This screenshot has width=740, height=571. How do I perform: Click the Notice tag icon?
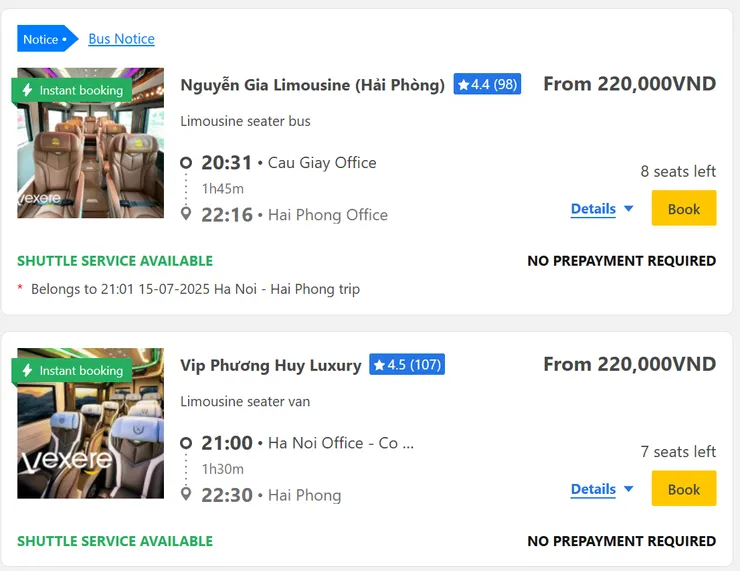(46, 39)
